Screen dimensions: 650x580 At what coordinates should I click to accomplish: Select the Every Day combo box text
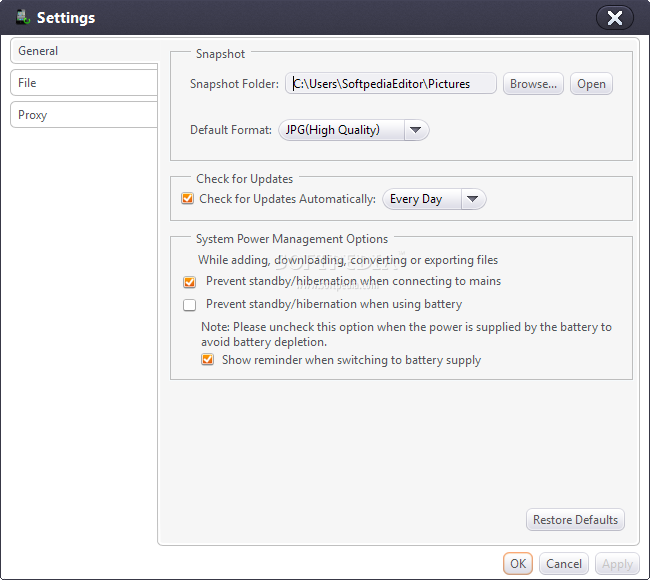tap(416, 199)
